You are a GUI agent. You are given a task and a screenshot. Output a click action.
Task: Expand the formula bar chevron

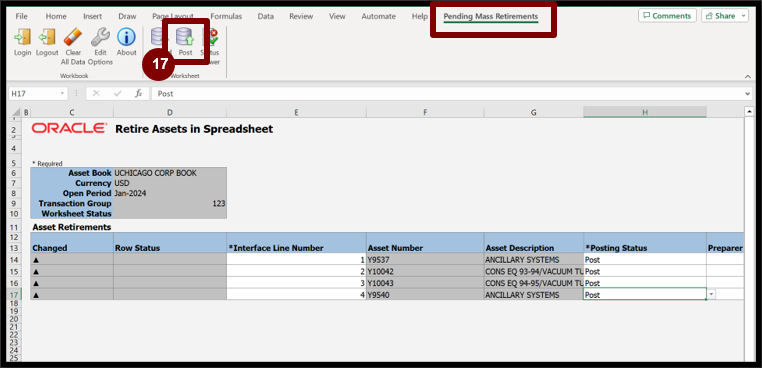pos(747,93)
